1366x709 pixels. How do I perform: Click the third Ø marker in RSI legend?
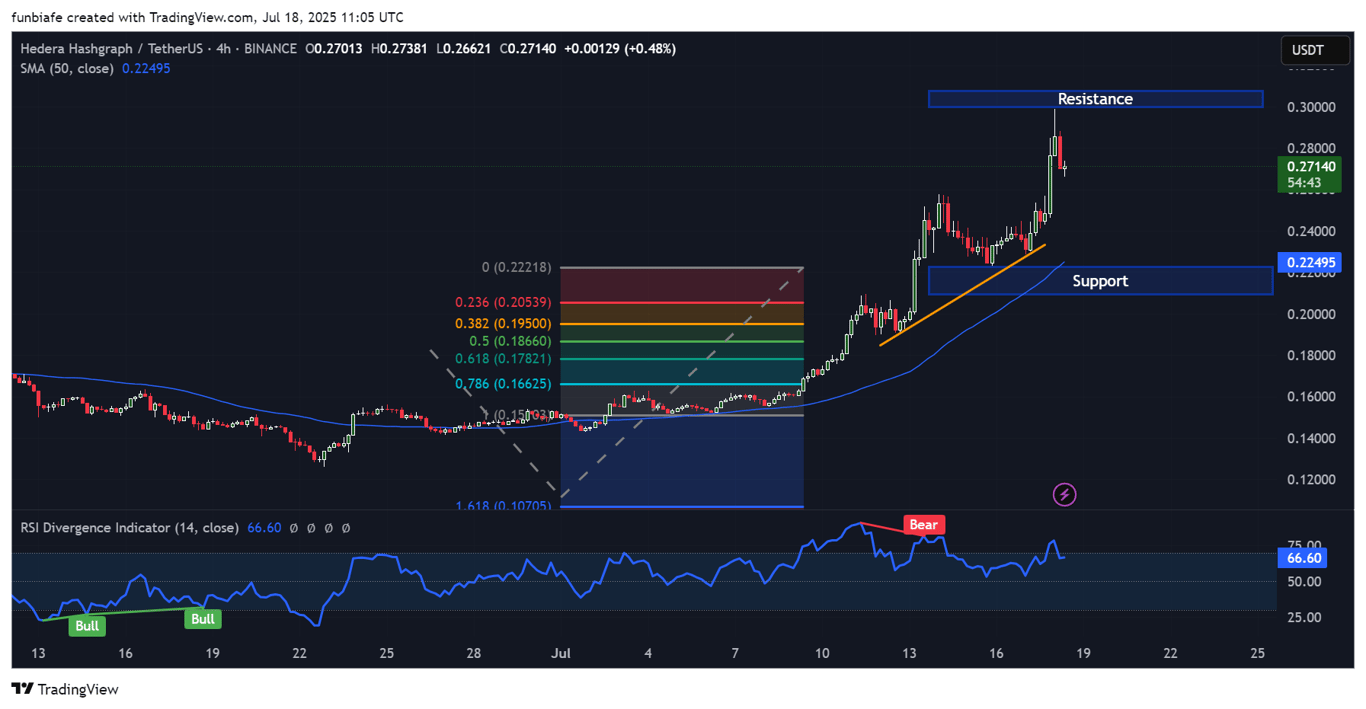pyautogui.click(x=330, y=527)
